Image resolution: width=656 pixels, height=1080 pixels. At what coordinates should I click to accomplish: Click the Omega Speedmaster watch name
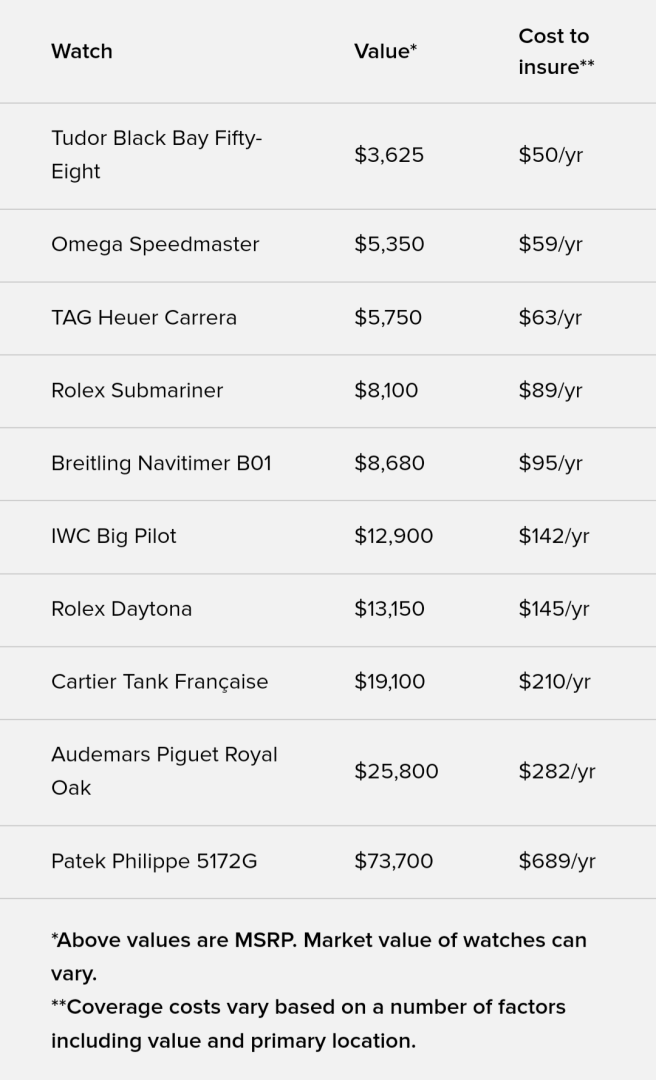click(155, 245)
